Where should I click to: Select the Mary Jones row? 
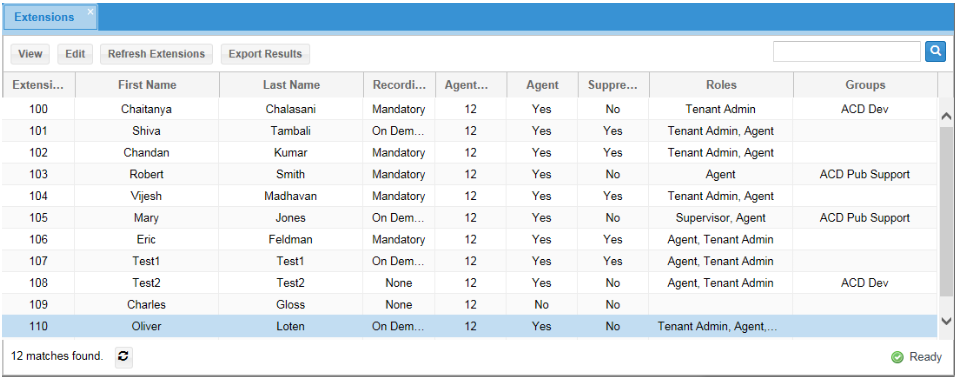tap(469, 218)
